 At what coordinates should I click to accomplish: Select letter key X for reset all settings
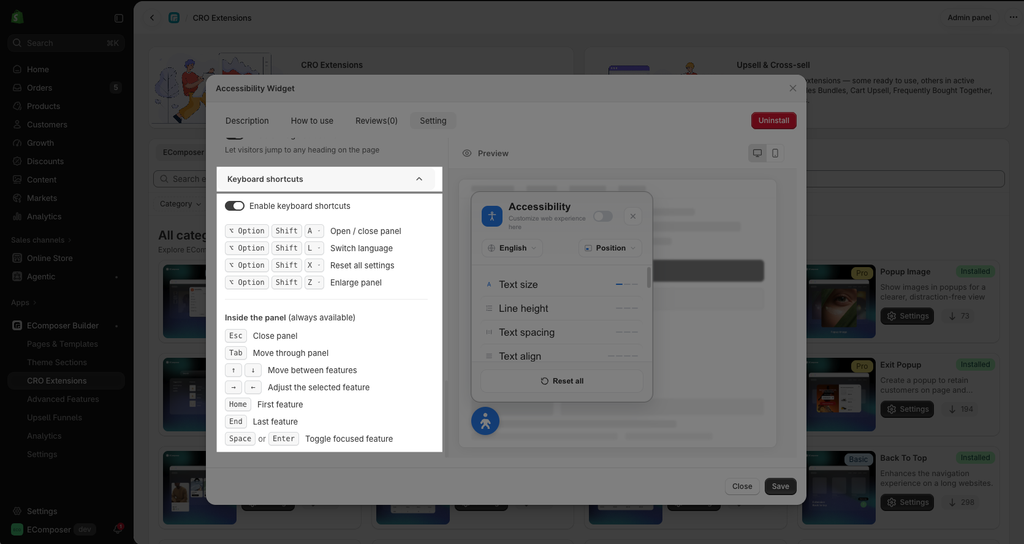[x=314, y=265]
